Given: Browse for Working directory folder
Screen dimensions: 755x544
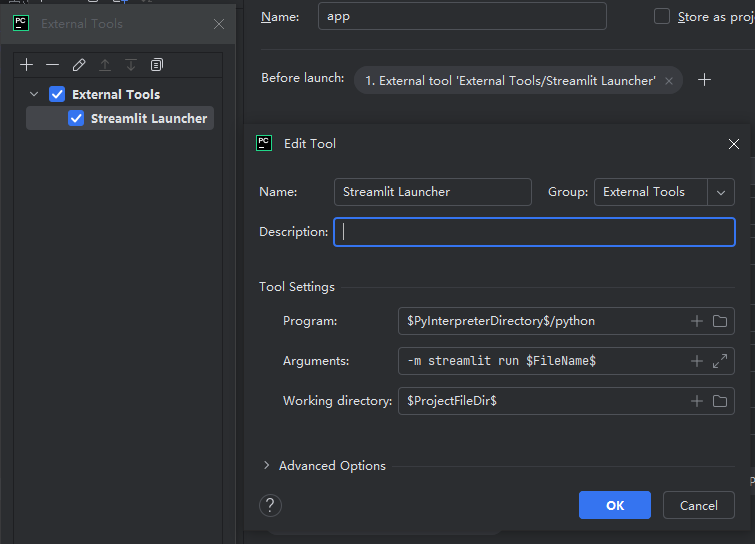Looking at the screenshot, I should pyautogui.click(x=720, y=401).
